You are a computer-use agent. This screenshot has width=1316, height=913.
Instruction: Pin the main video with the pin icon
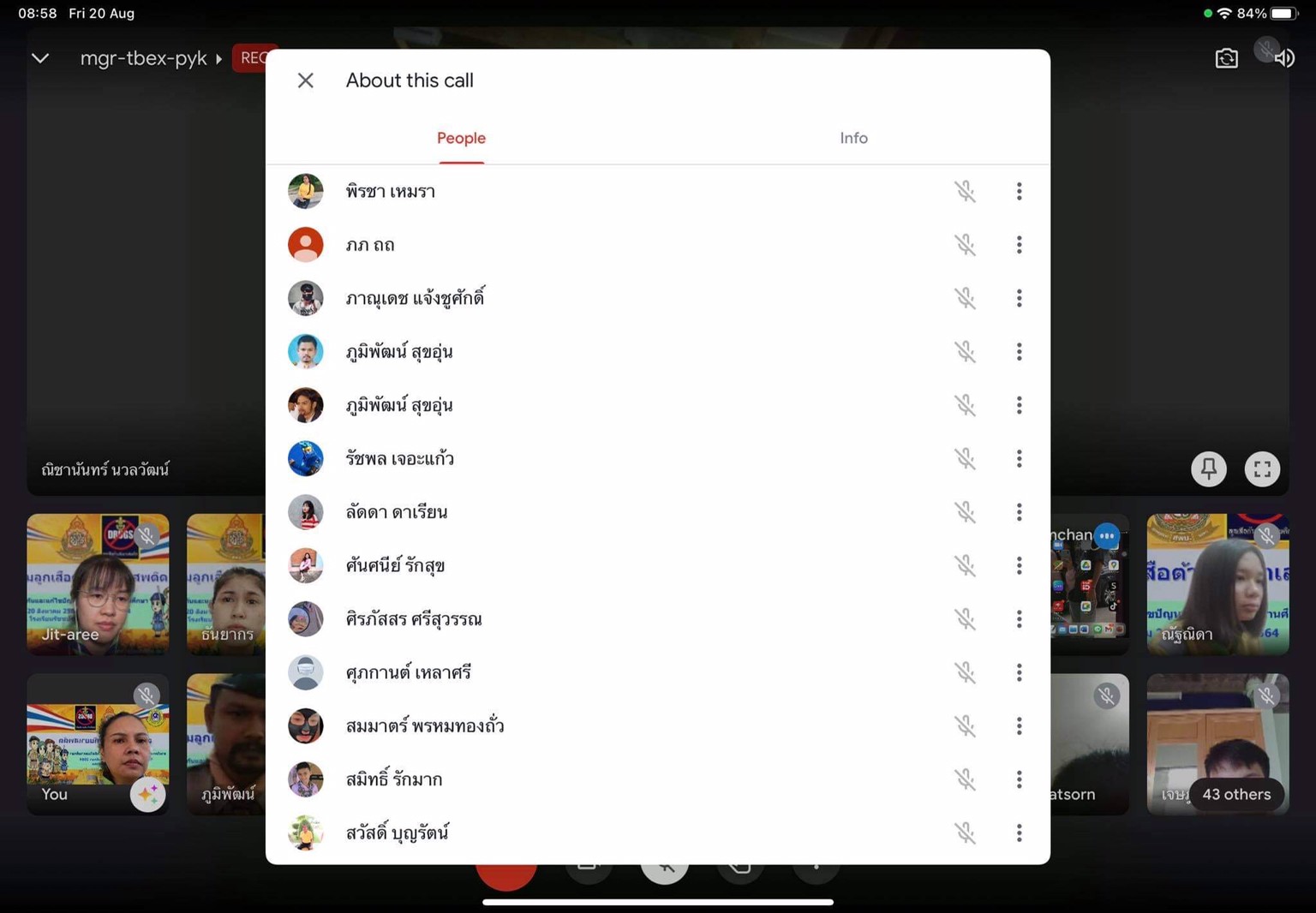1209,468
